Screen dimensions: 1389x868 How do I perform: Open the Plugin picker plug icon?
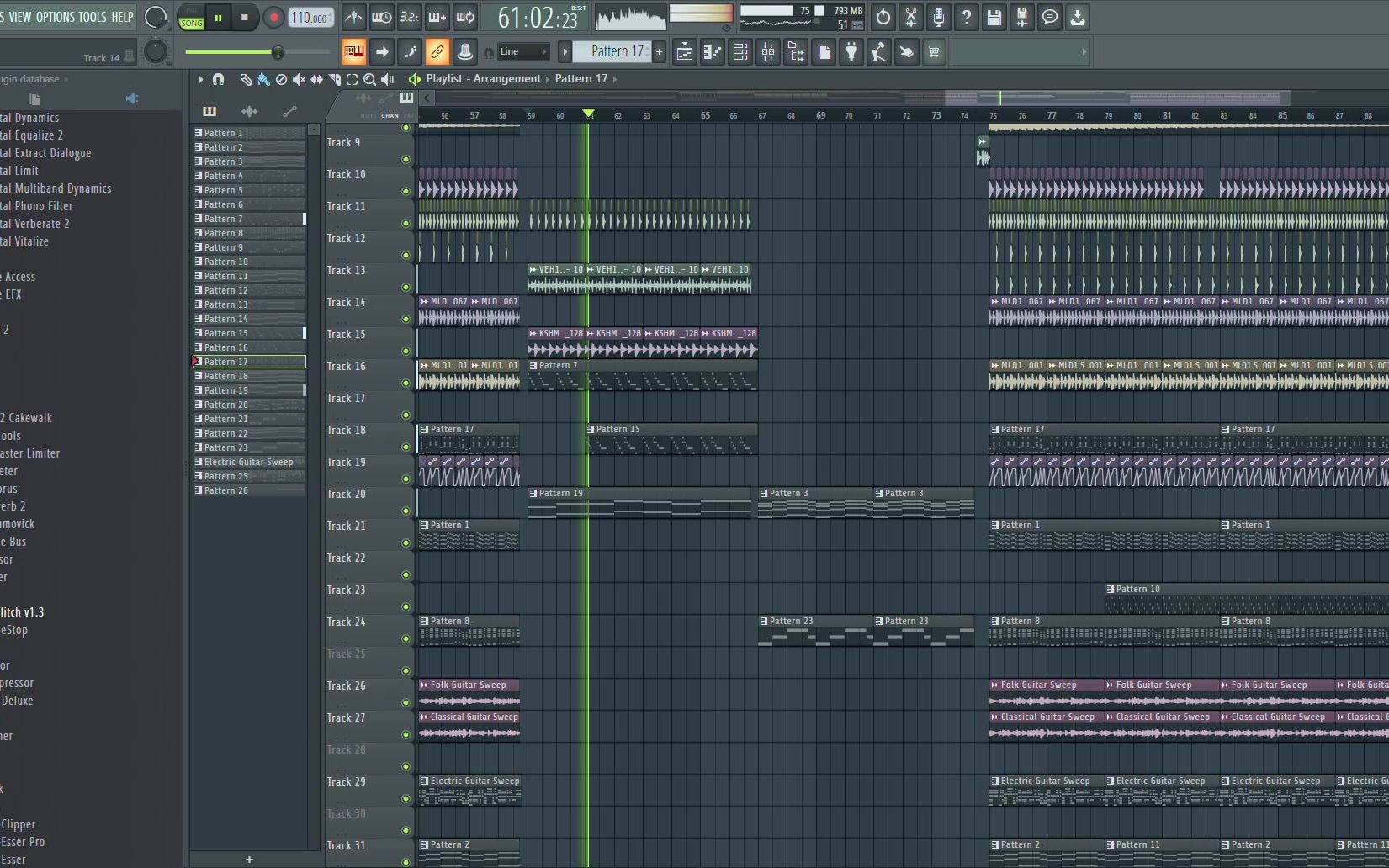[851, 52]
